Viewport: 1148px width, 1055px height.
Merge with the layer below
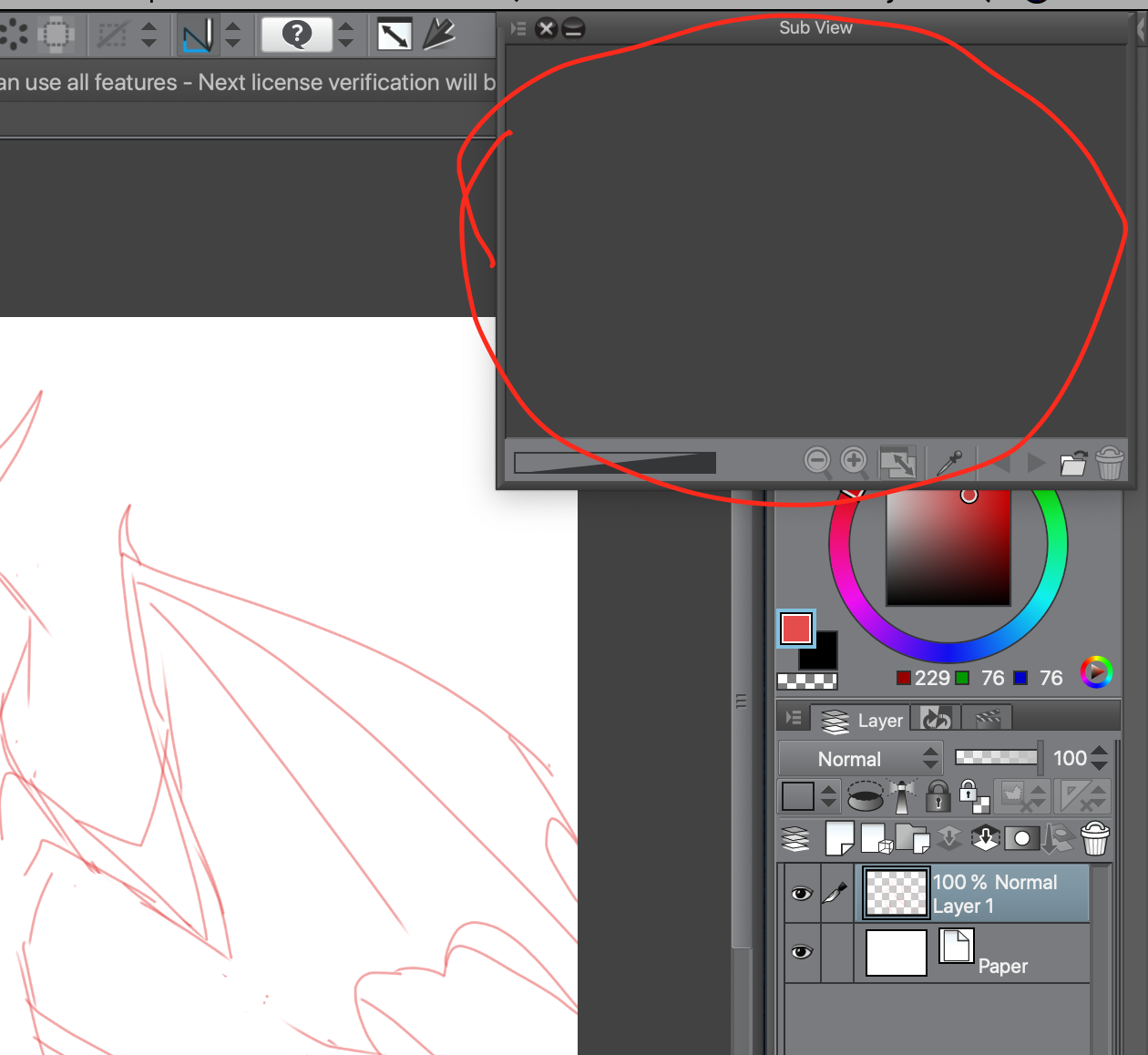[986, 838]
